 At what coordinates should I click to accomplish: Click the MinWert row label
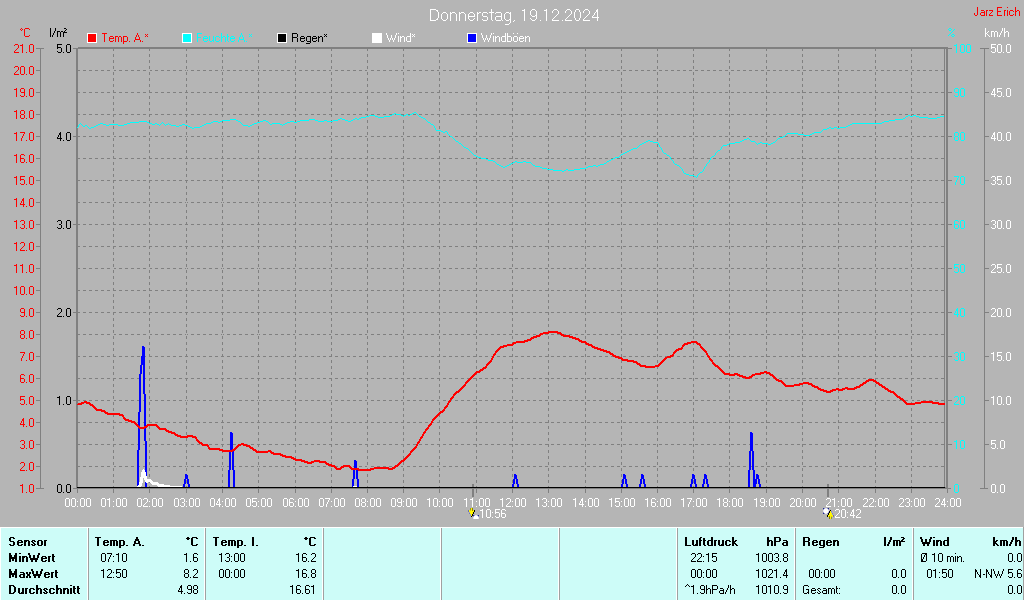pyautogui.click(x=30, y=558)
